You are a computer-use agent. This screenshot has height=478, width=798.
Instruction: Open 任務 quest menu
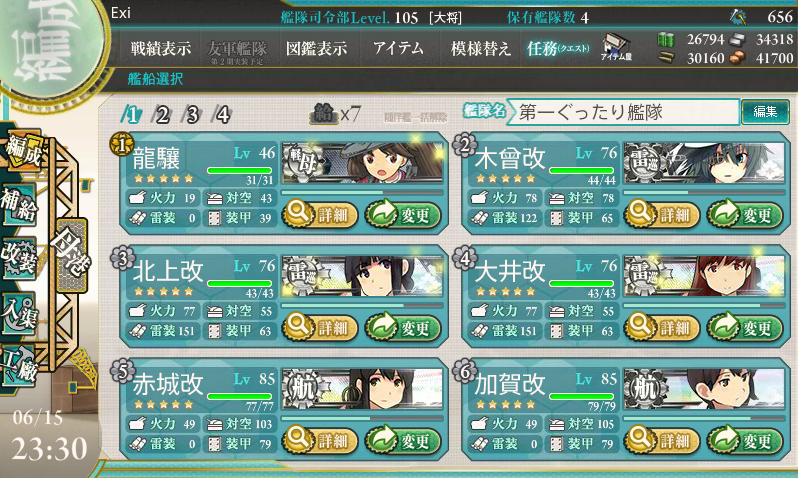(558, 48)
